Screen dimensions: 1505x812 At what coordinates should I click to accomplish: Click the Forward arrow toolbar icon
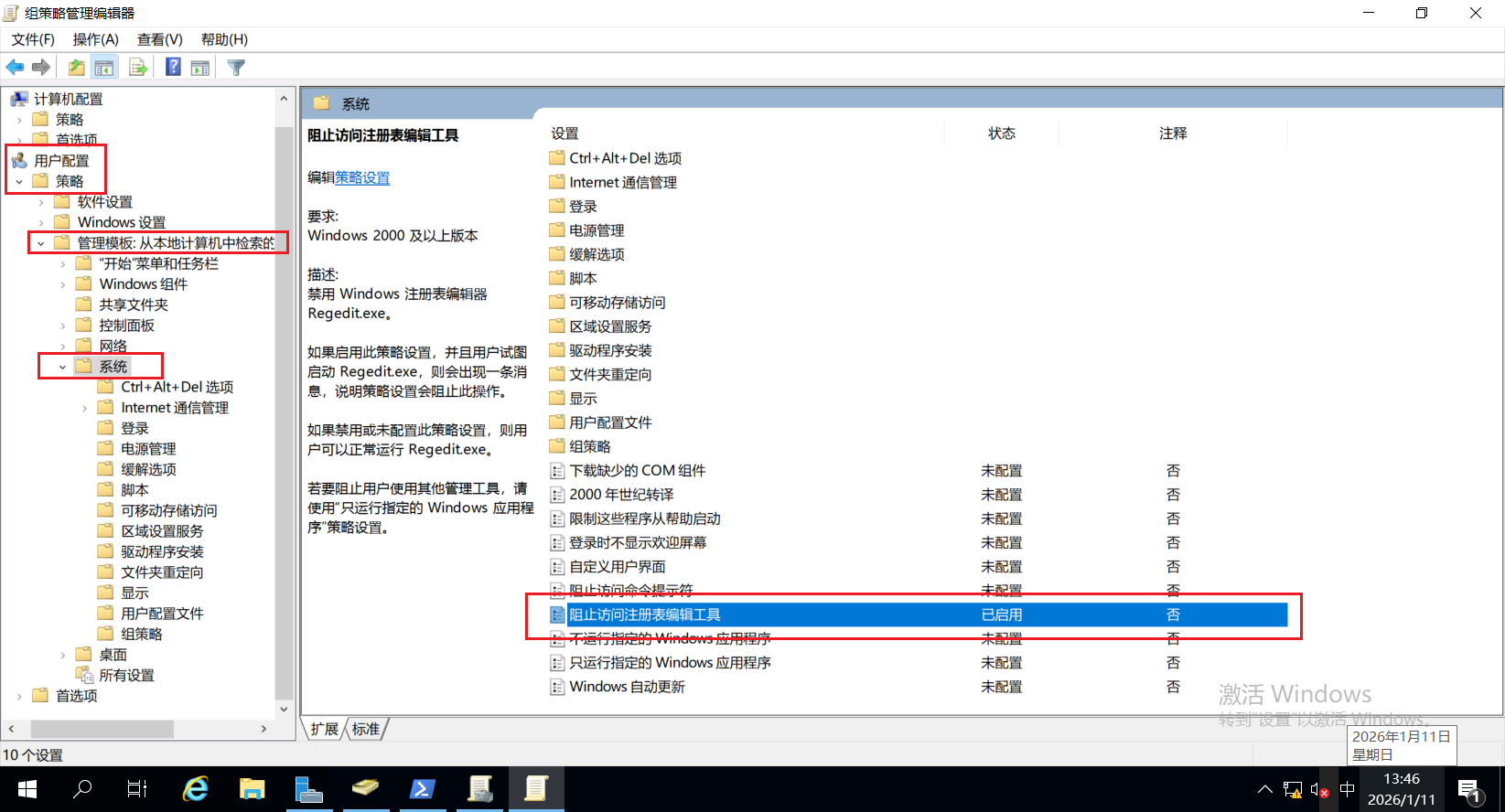tap(41, 67)
